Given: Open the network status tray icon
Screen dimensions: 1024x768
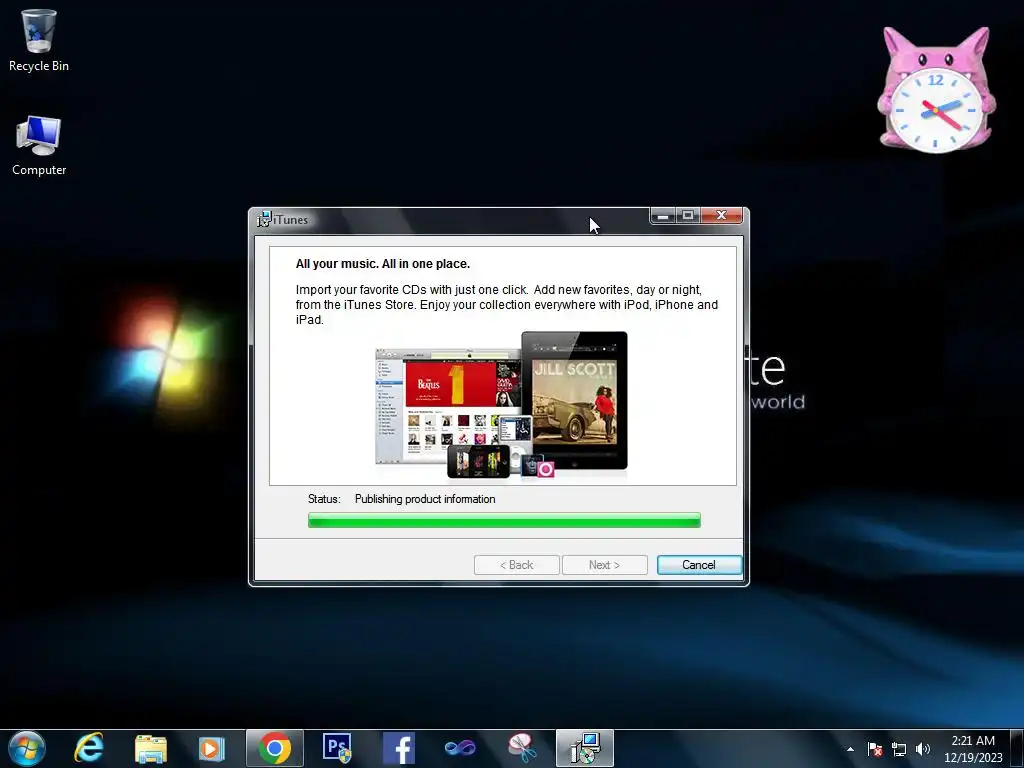Looking at the screenshot, I should (899, 749).
